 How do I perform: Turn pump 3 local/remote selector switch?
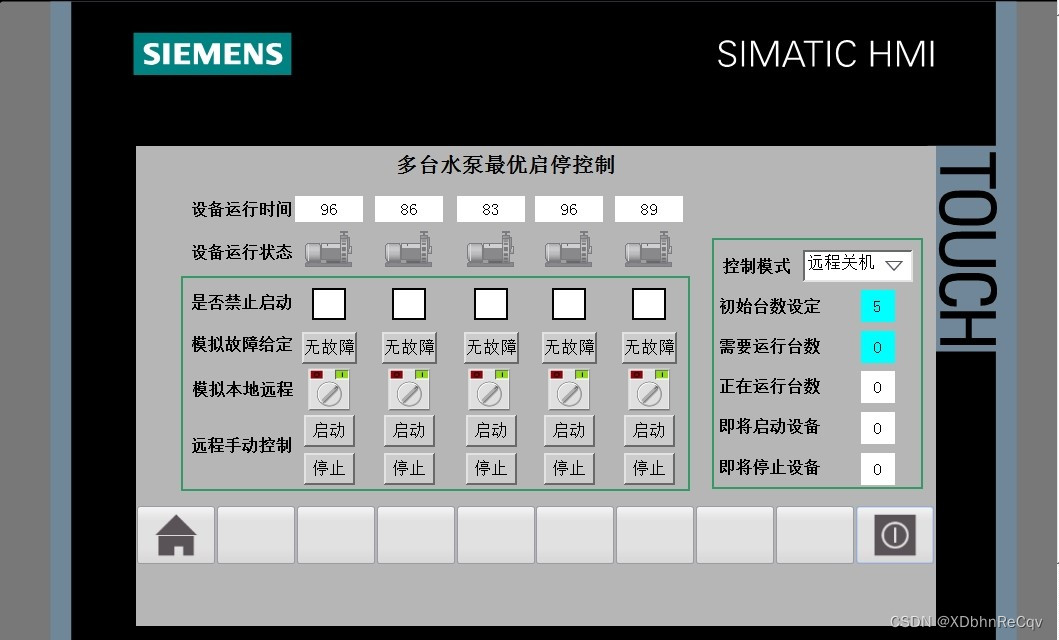tap(489, 390)
